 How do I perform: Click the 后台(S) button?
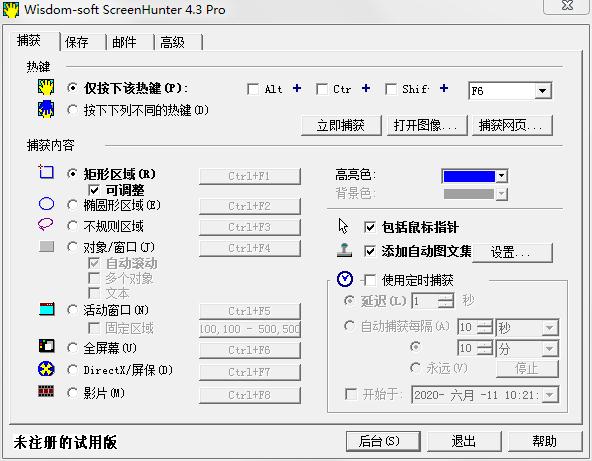pos(383,441)
